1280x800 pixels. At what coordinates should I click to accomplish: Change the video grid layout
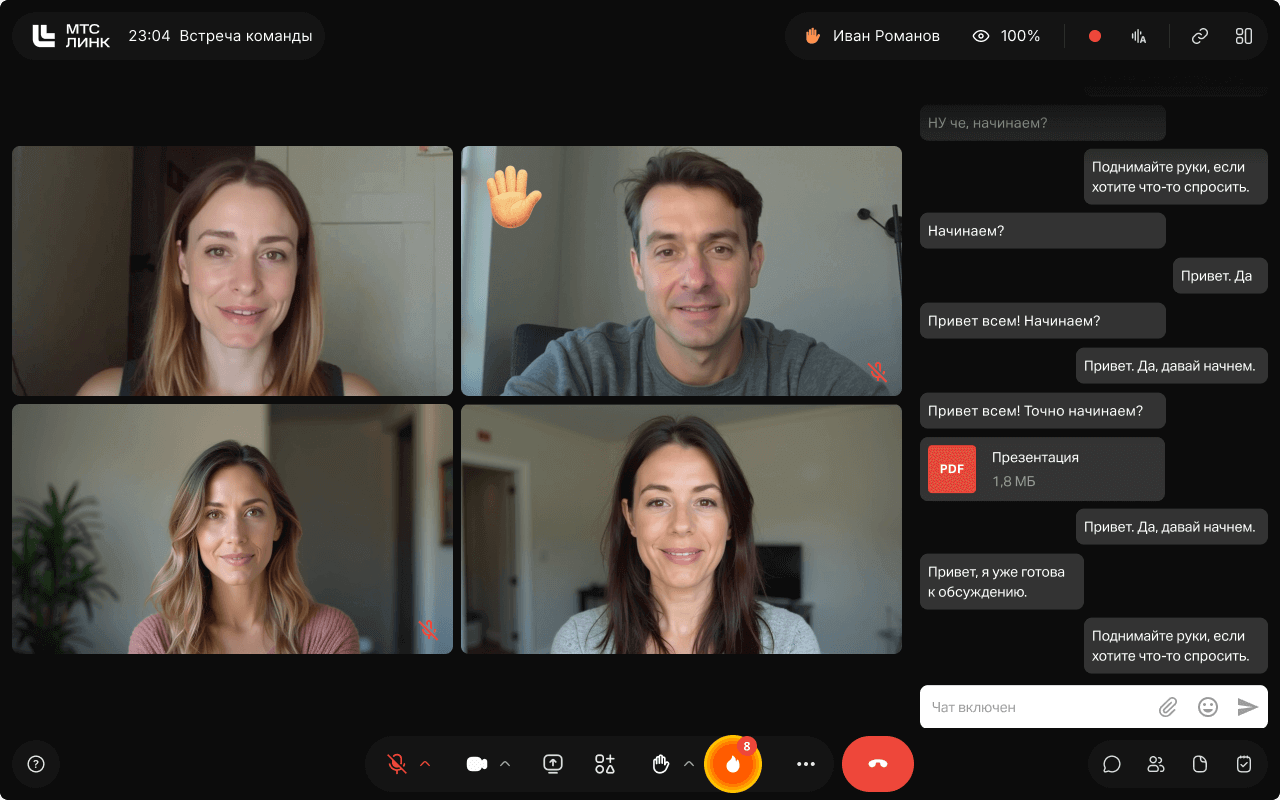click(x=1243, y=36)
